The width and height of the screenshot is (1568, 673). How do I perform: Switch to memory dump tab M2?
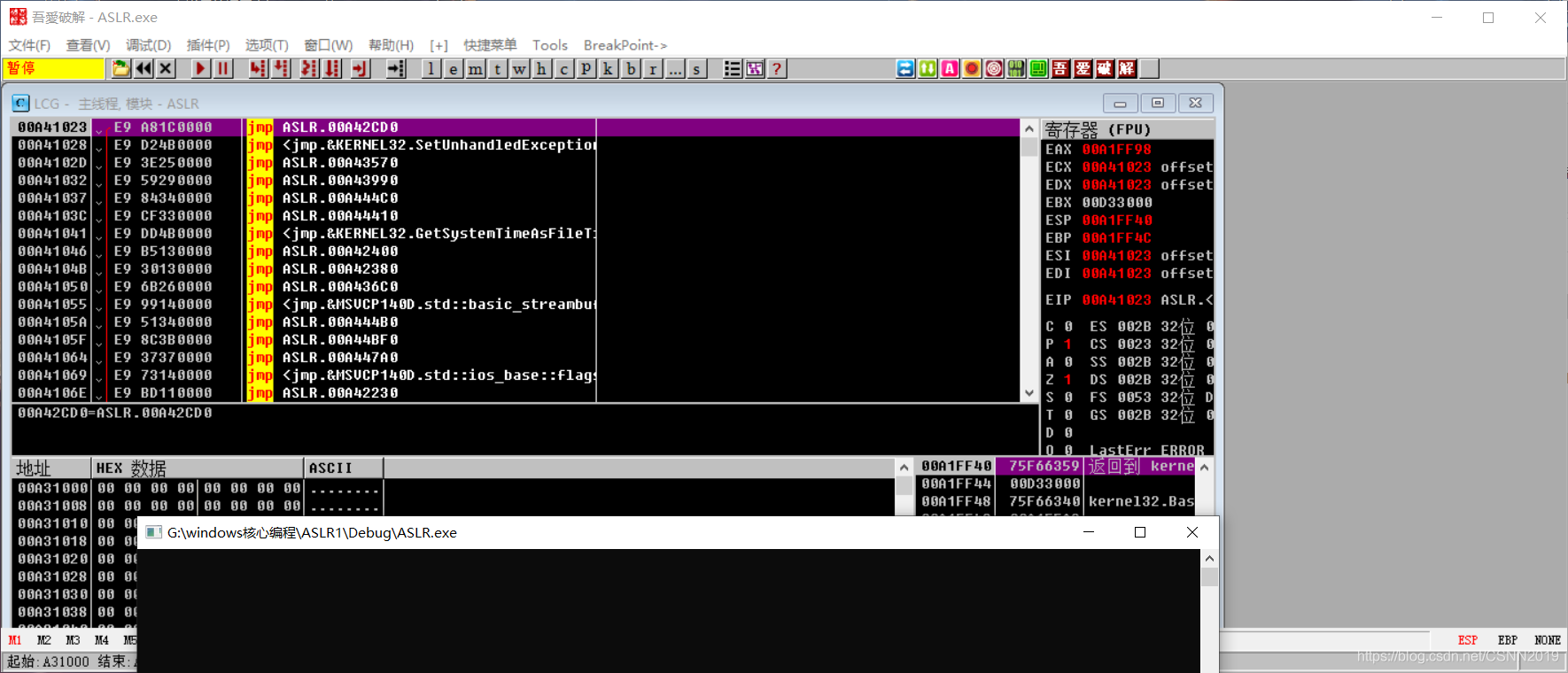pos(44,640)
